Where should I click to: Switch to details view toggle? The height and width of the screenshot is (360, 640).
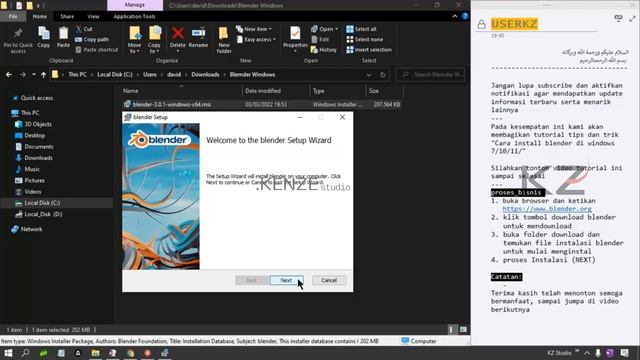[451, 329]
